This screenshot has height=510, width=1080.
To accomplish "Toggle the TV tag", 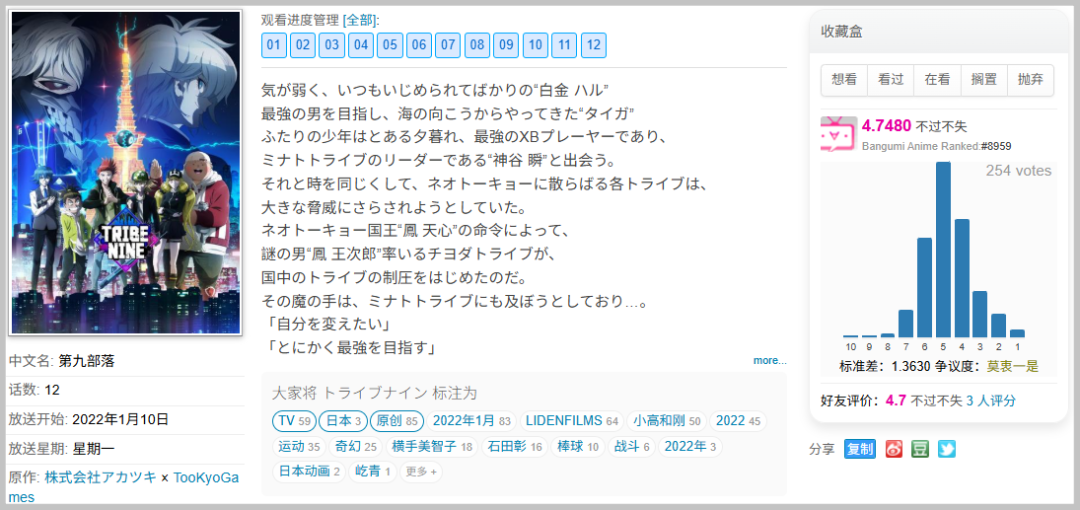I will tap(294, 420).
